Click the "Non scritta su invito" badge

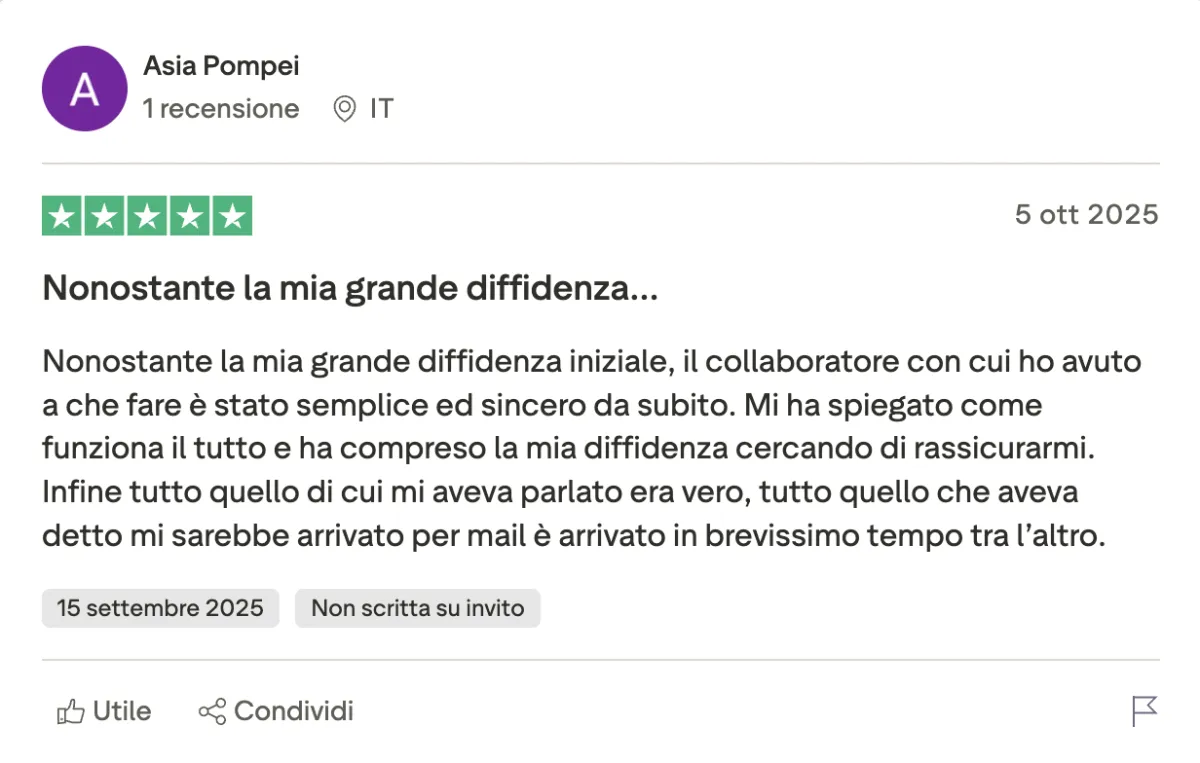point(417,608)
